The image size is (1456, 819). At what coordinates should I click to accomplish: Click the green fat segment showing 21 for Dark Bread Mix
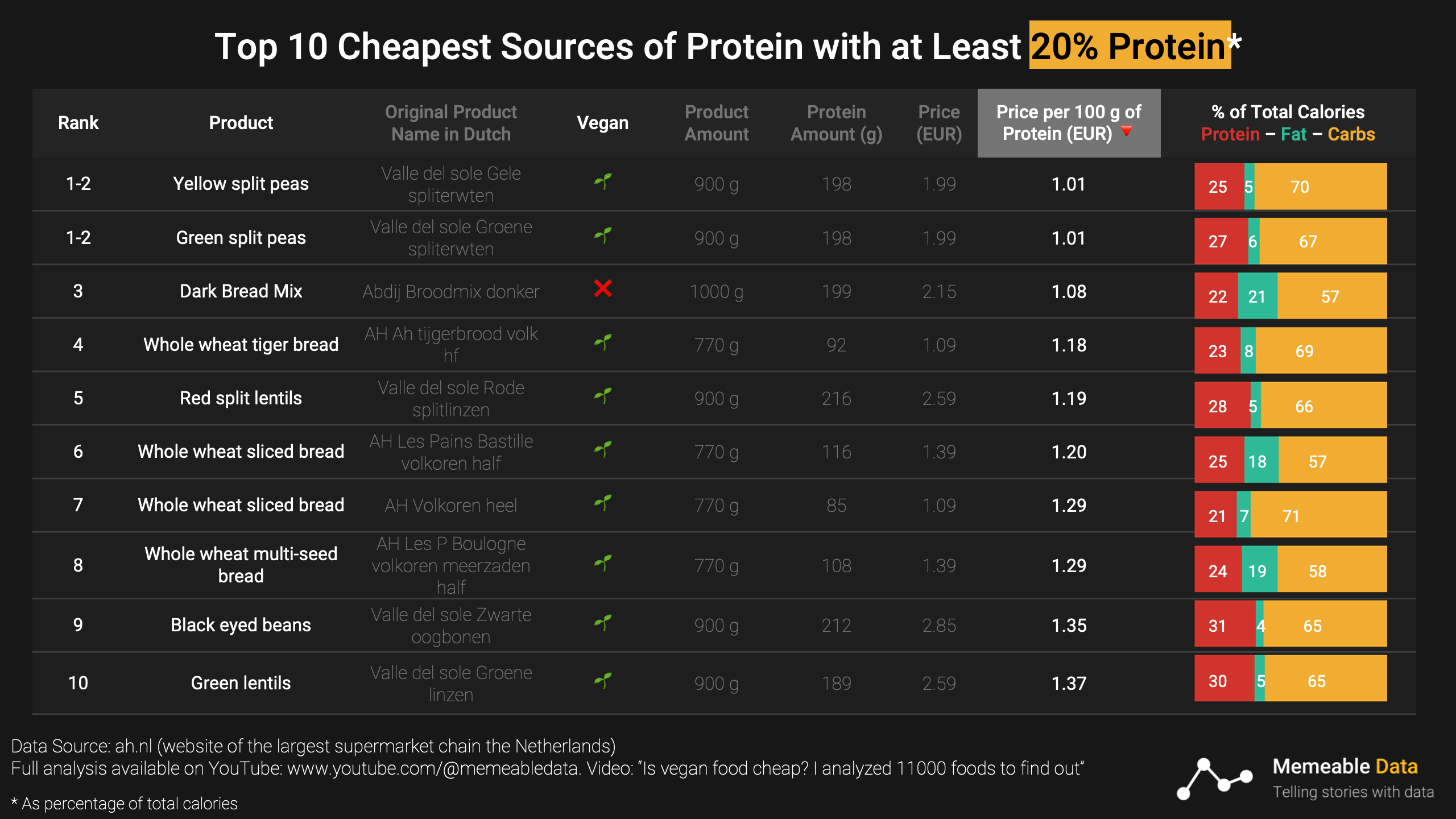point(1257,296)
